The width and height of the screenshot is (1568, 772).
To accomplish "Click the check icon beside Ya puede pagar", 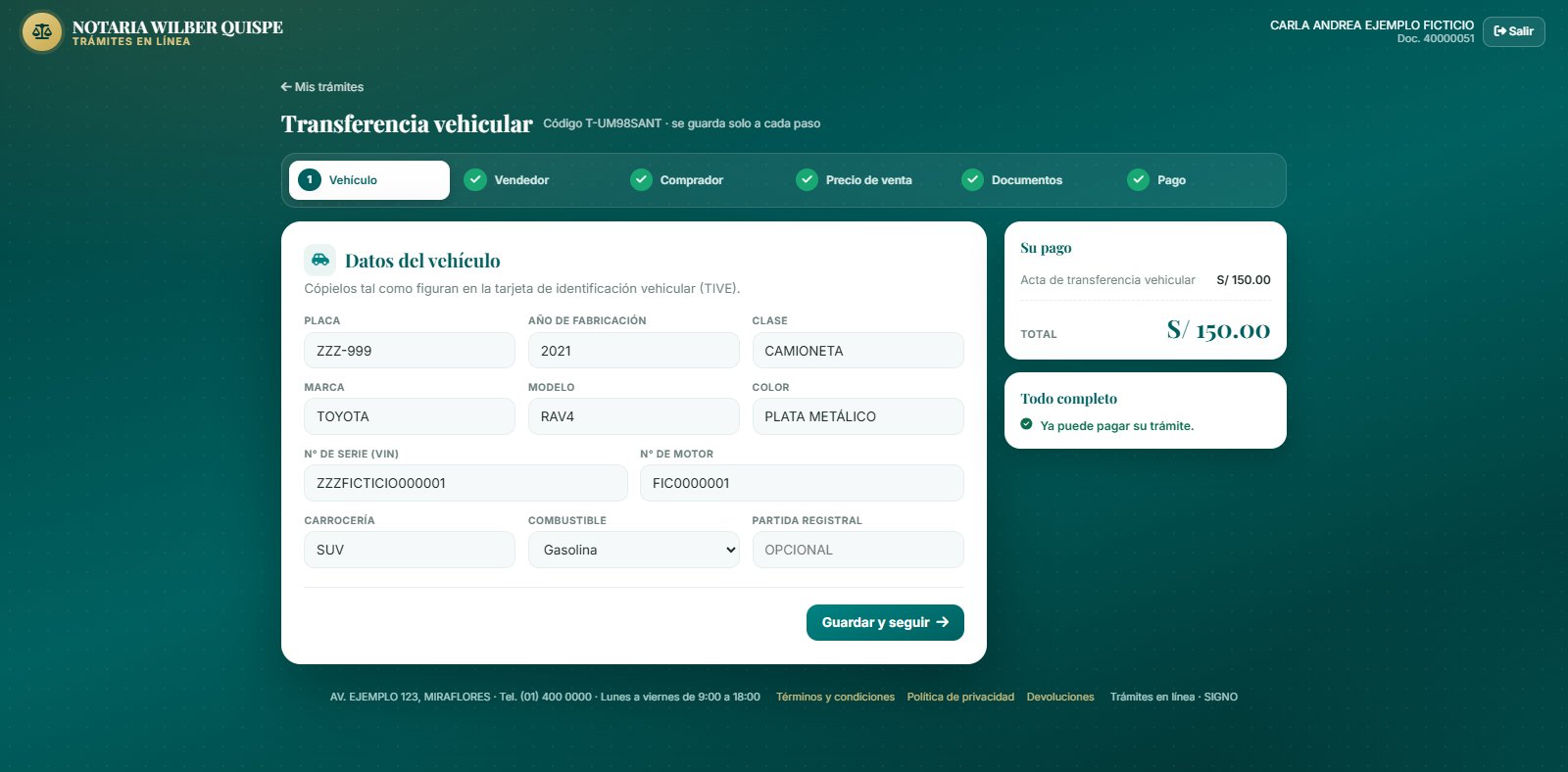I will pyautogui.click(x=1026, y=424).
